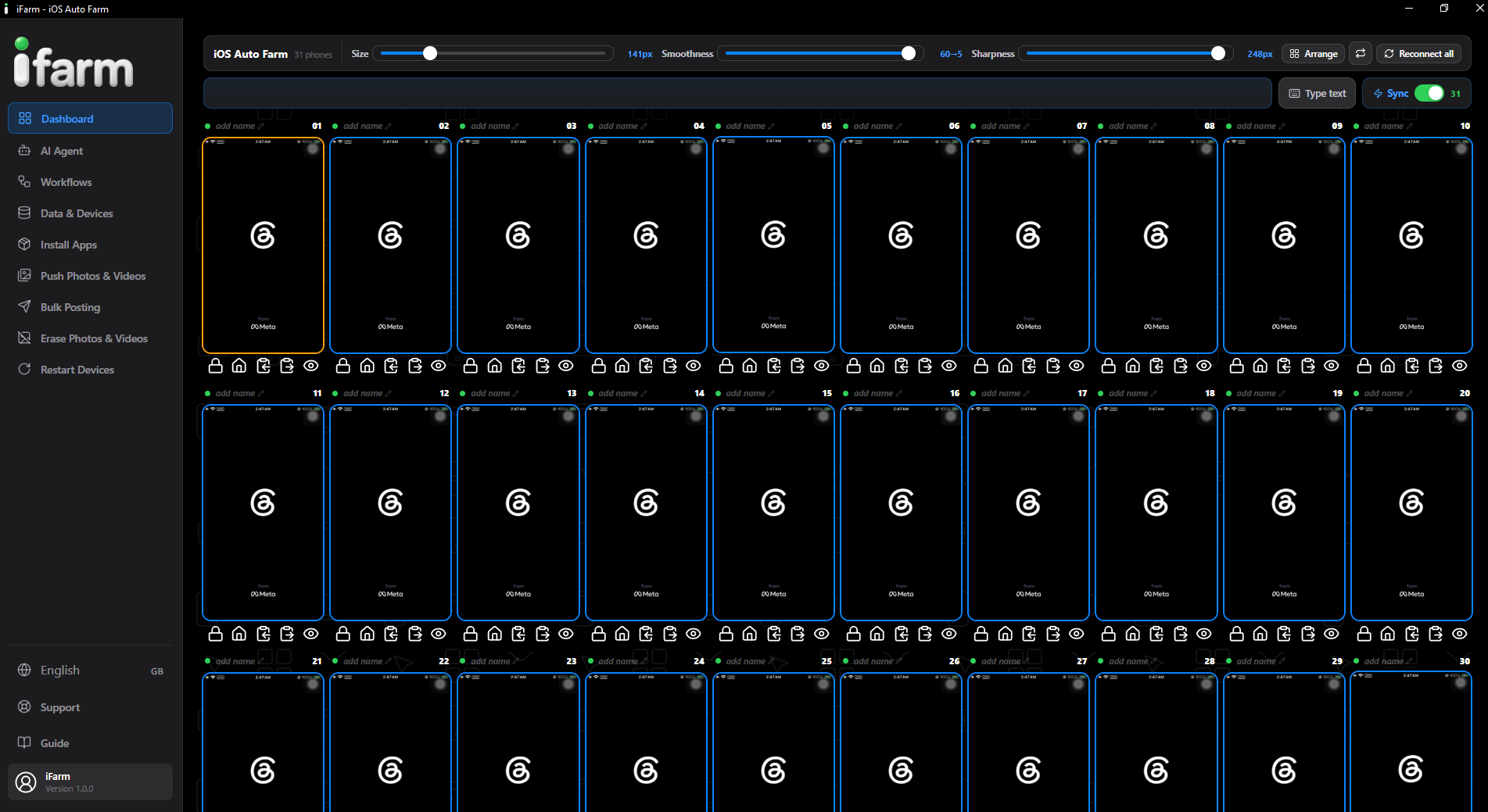This screenshot has height=812, width=1488.
Task: Toggle the eye icon under phone 02
Action: (439, 366)
